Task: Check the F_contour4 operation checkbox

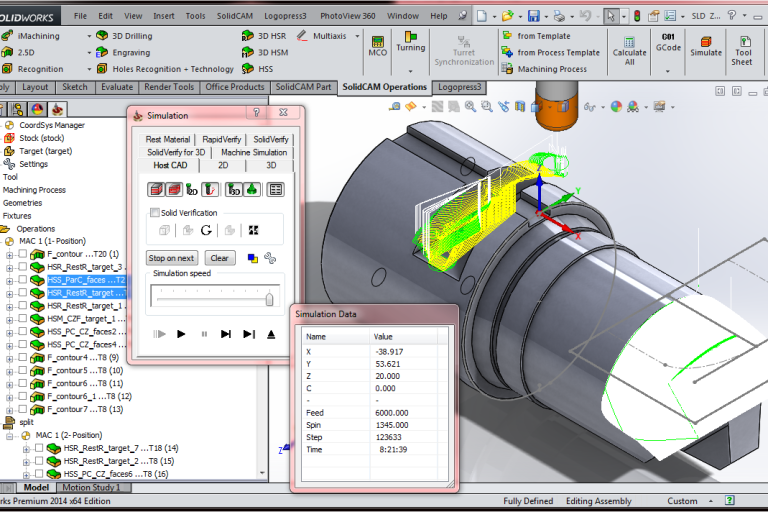Action: (23, 357)
